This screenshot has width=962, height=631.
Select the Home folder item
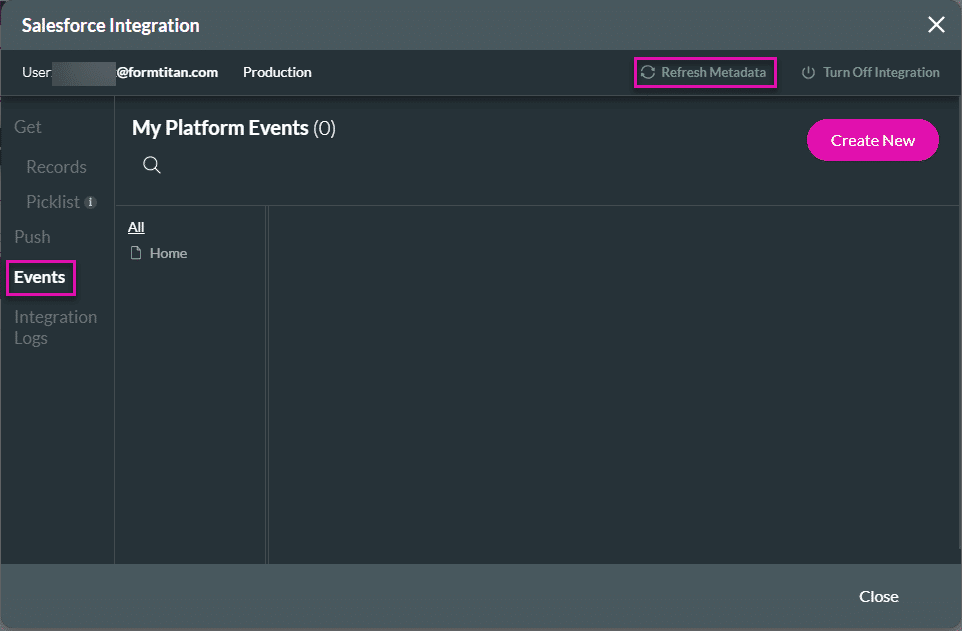(167, 253)
